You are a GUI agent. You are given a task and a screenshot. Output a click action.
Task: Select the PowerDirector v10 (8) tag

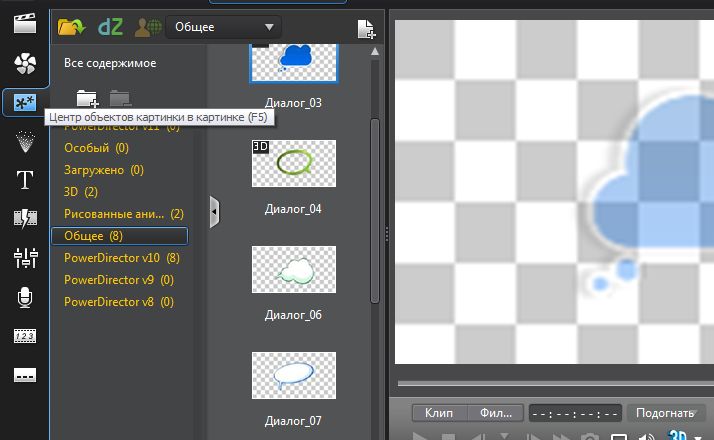(121, 258)
